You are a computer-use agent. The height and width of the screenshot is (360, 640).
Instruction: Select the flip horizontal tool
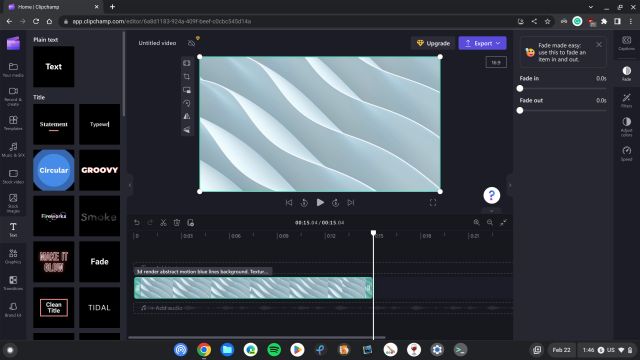coord(187,116)
